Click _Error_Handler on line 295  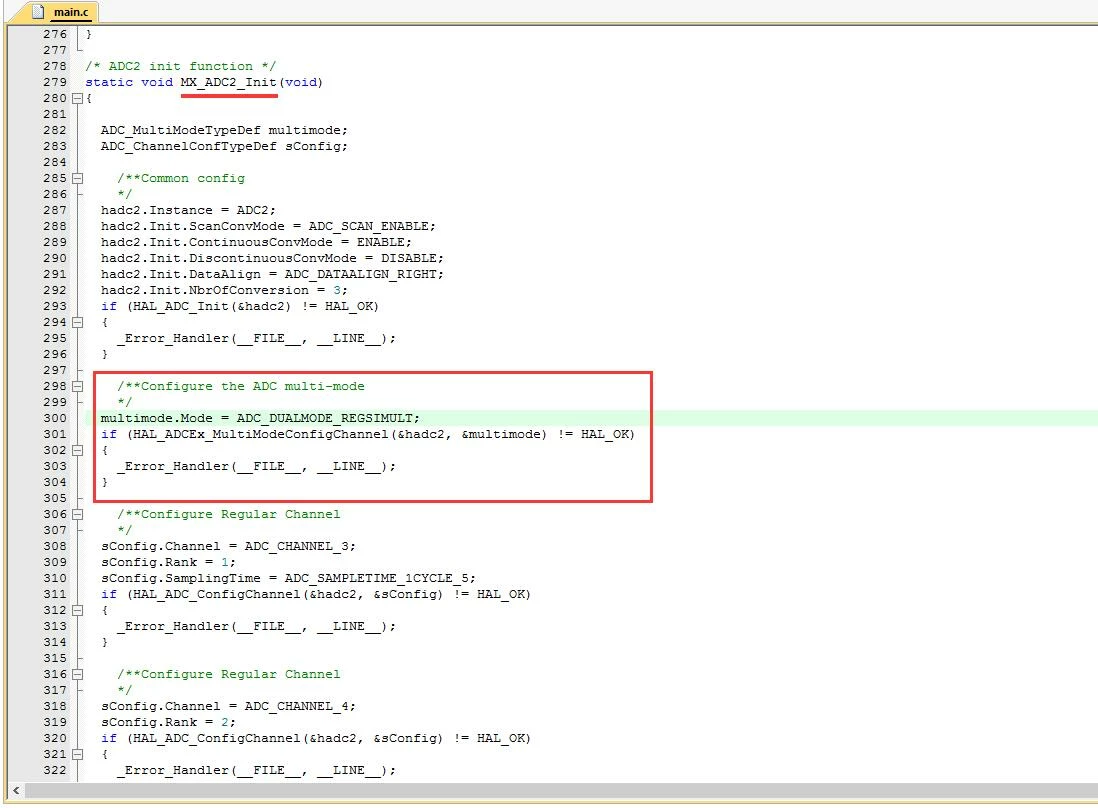click(173, 339)
